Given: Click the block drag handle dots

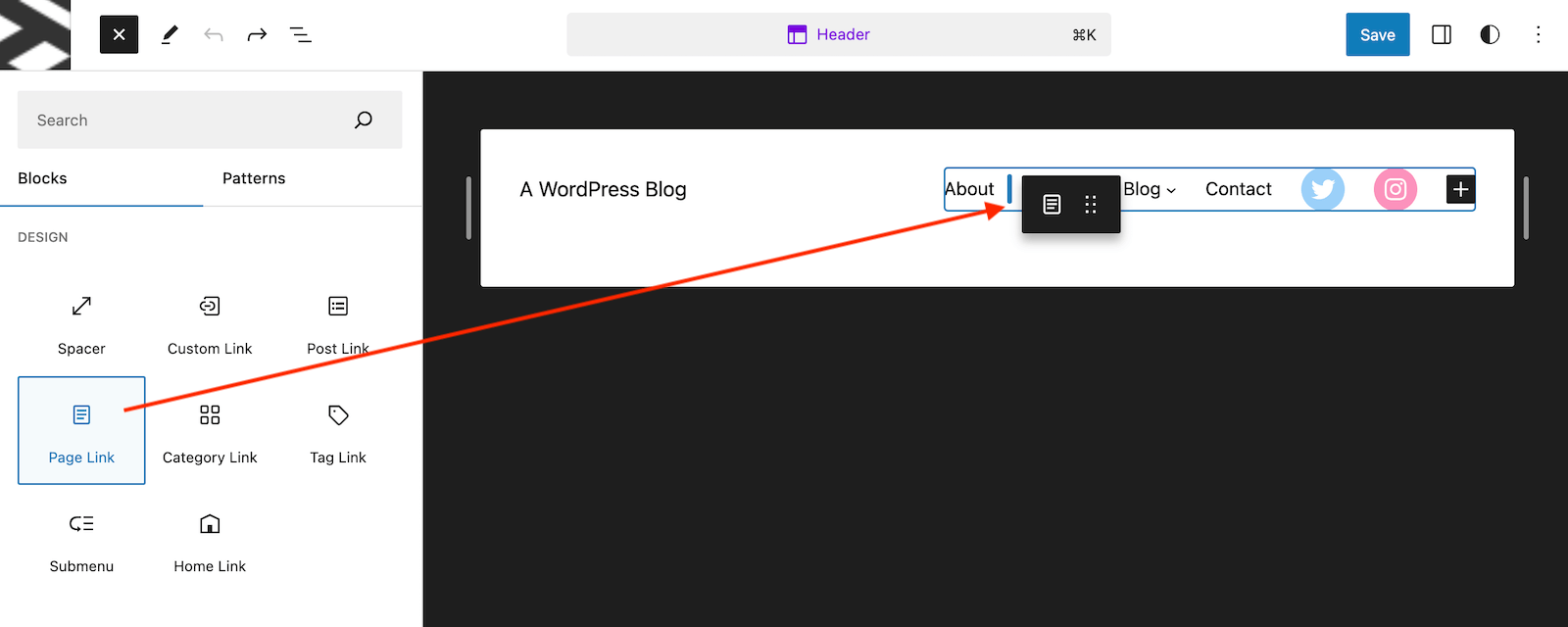Looking at the screenshot, I should point(1091,204).
